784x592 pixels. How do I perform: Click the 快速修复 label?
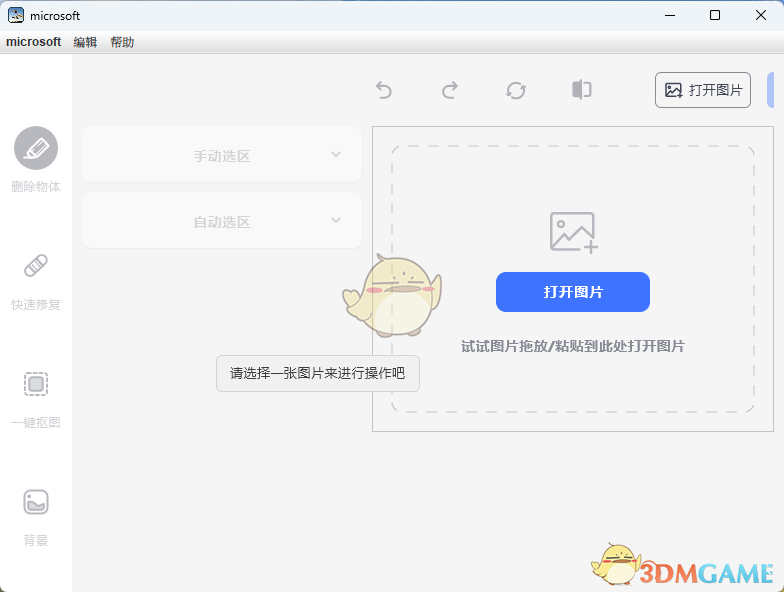pyautogui.click(x=36, y=305)
